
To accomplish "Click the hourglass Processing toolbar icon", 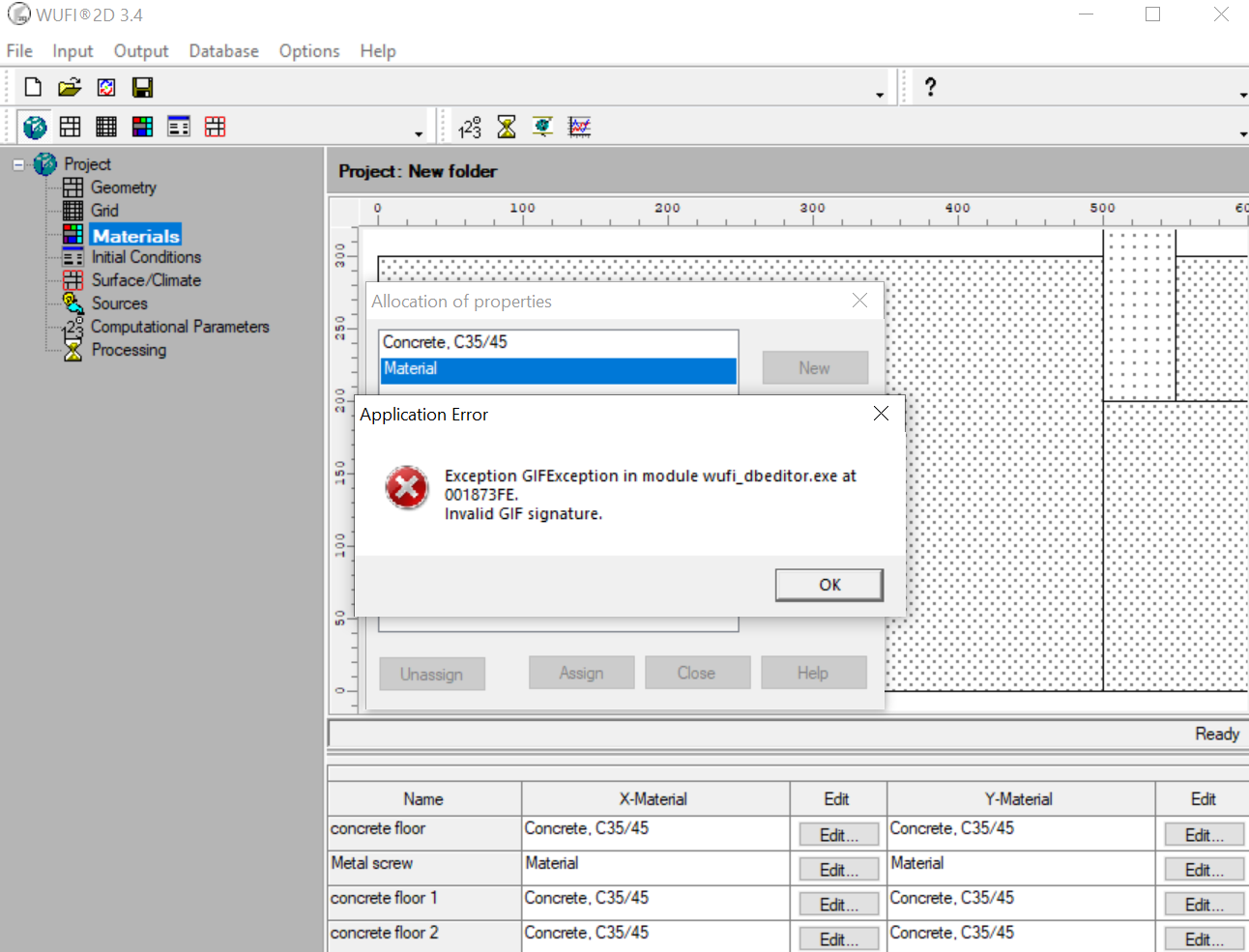I will coord(507,127).
